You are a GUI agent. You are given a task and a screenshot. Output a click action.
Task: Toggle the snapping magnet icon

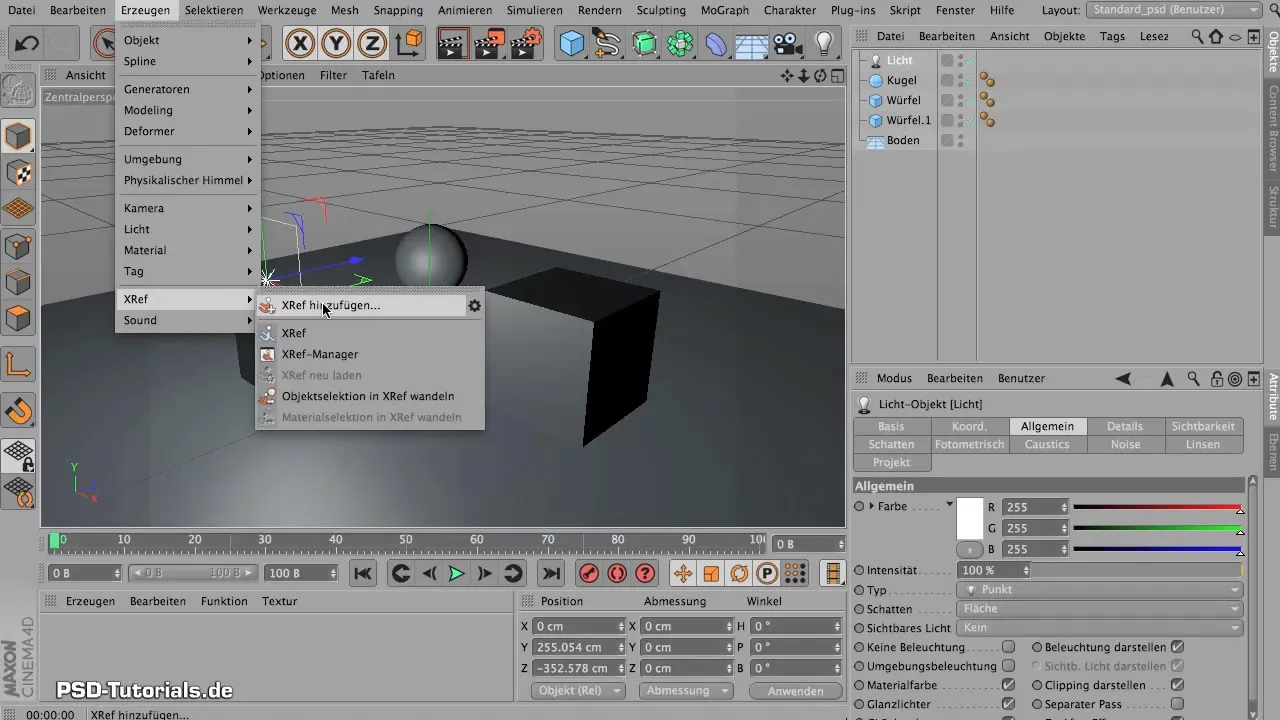coord(20,410)
